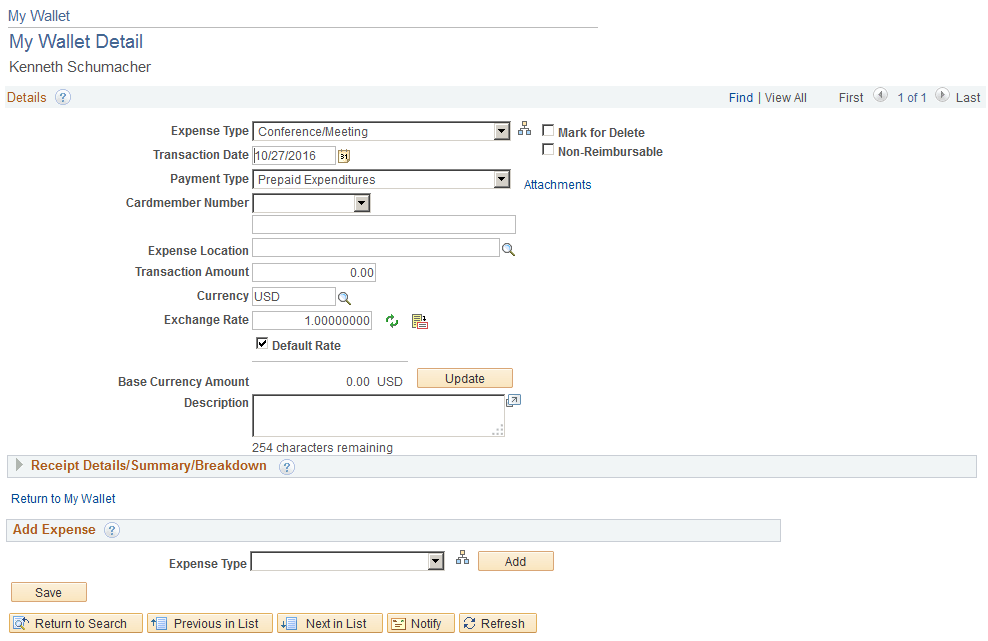Open the Transaction Date calendar picker
Viewport: 988px width, 641px height.
tap(344, 156)
